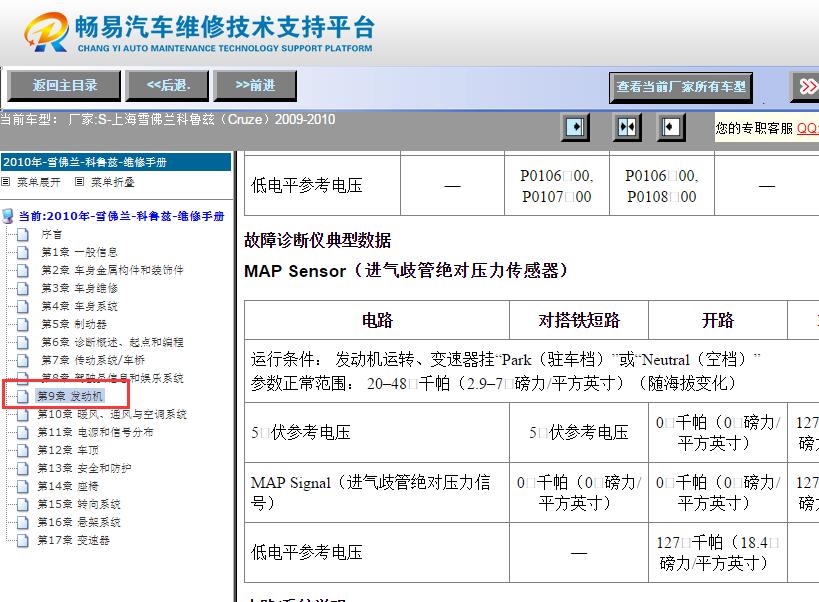Go forward with the >>前进 button
Image resolution: width=819 pixels, height=602 pixels.
click(255, 86)
